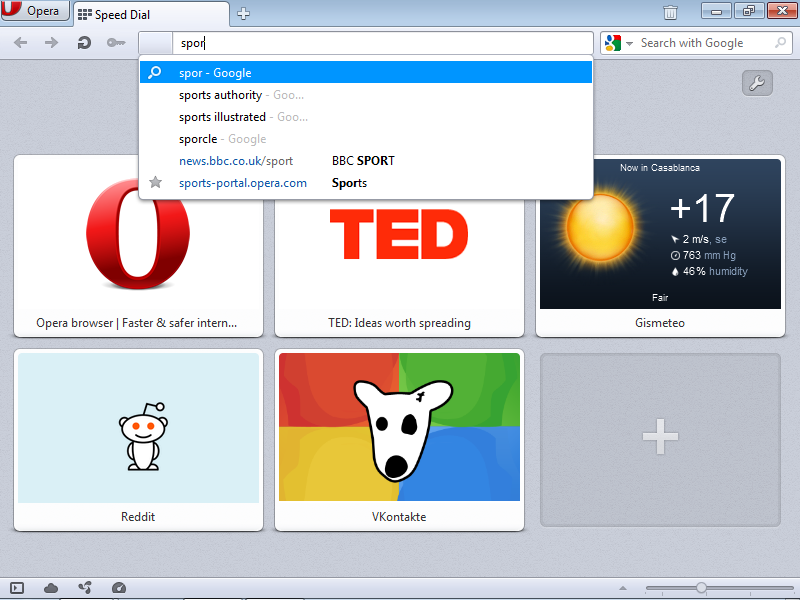Open the Reddit Speed Dial thumbnail
The height and width of the screenshot is (600, 800).
138,440
